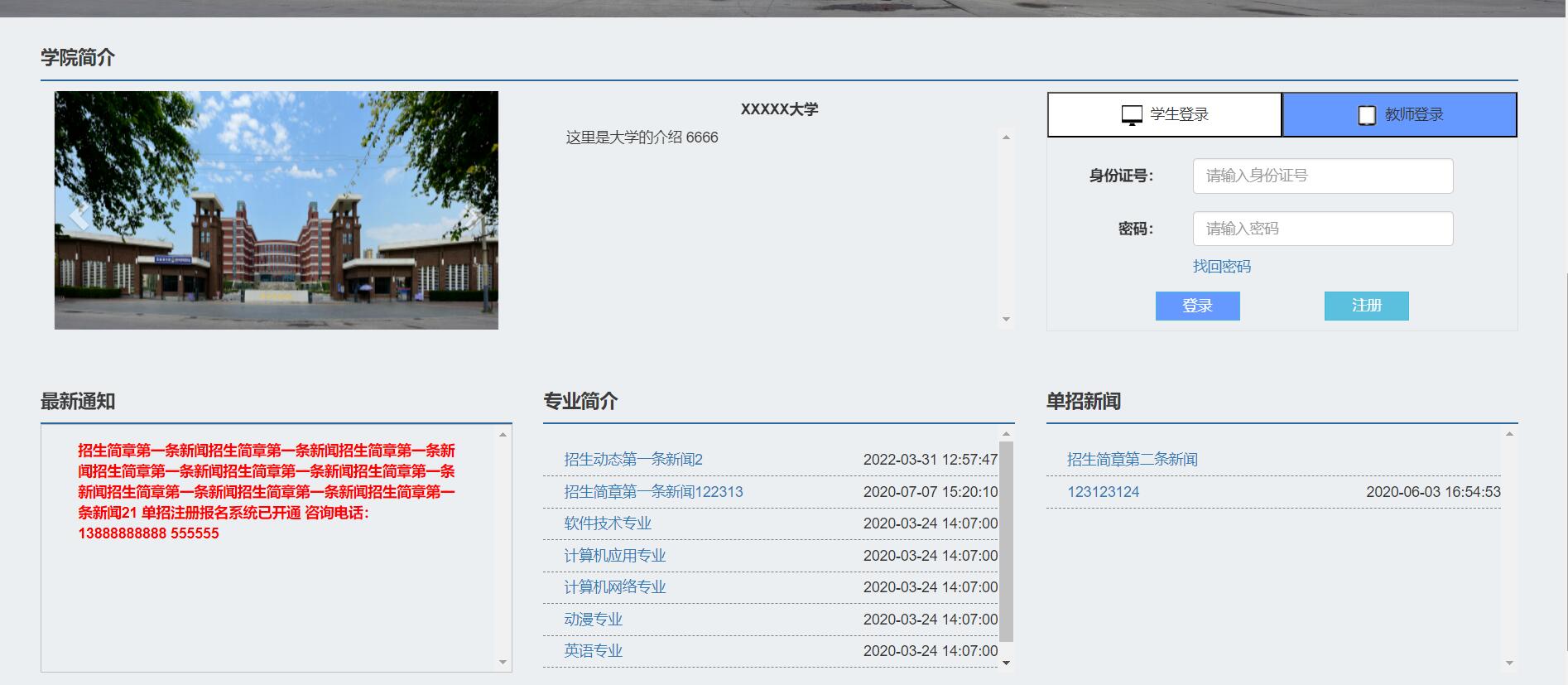The width and height of the screenshot is (1568, 685).
Task: Click the monitor icon beside 学生登录
Action: pyautogui.click(x=1132, y=115)
